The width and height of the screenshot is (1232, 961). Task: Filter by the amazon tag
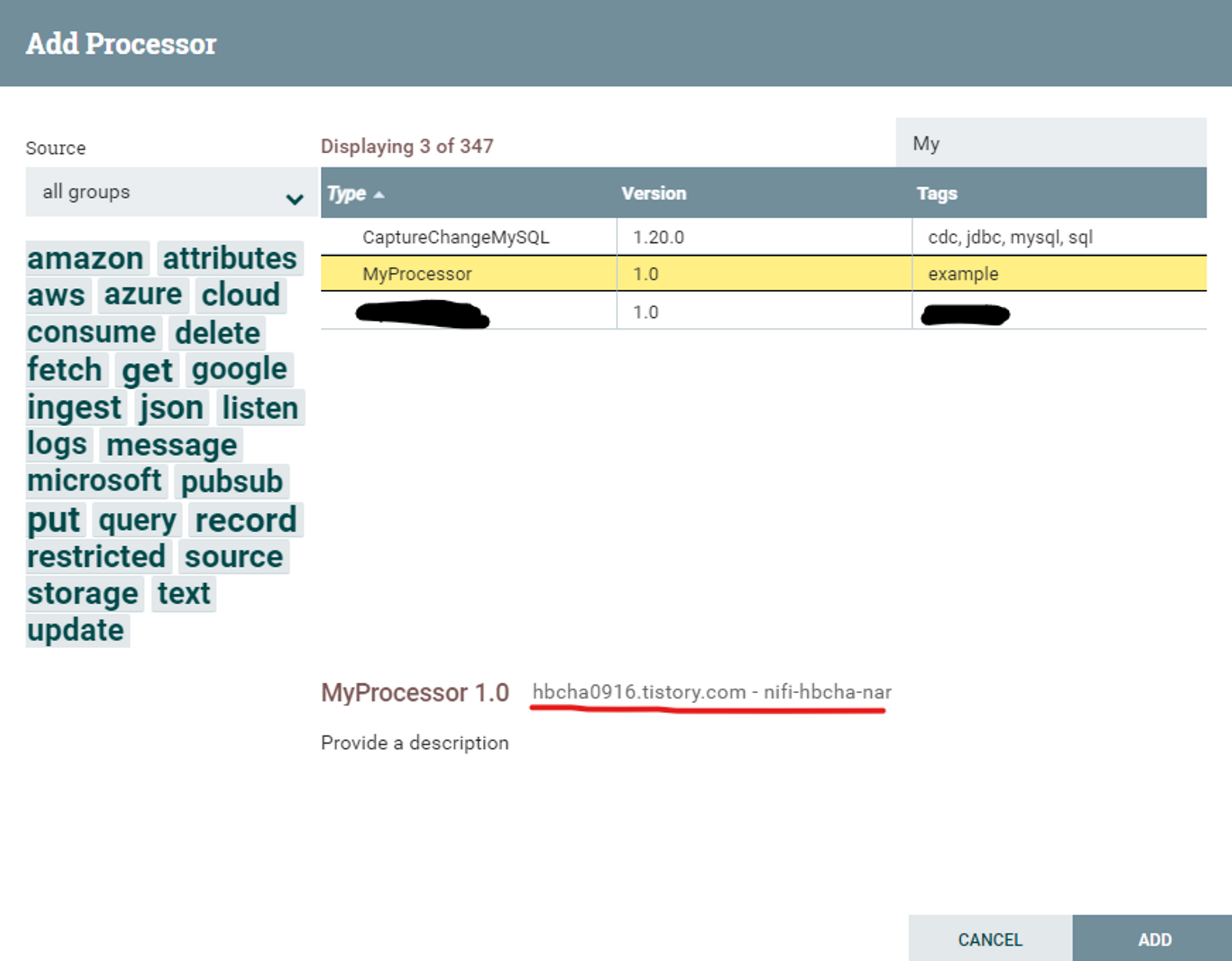[86, 258]
